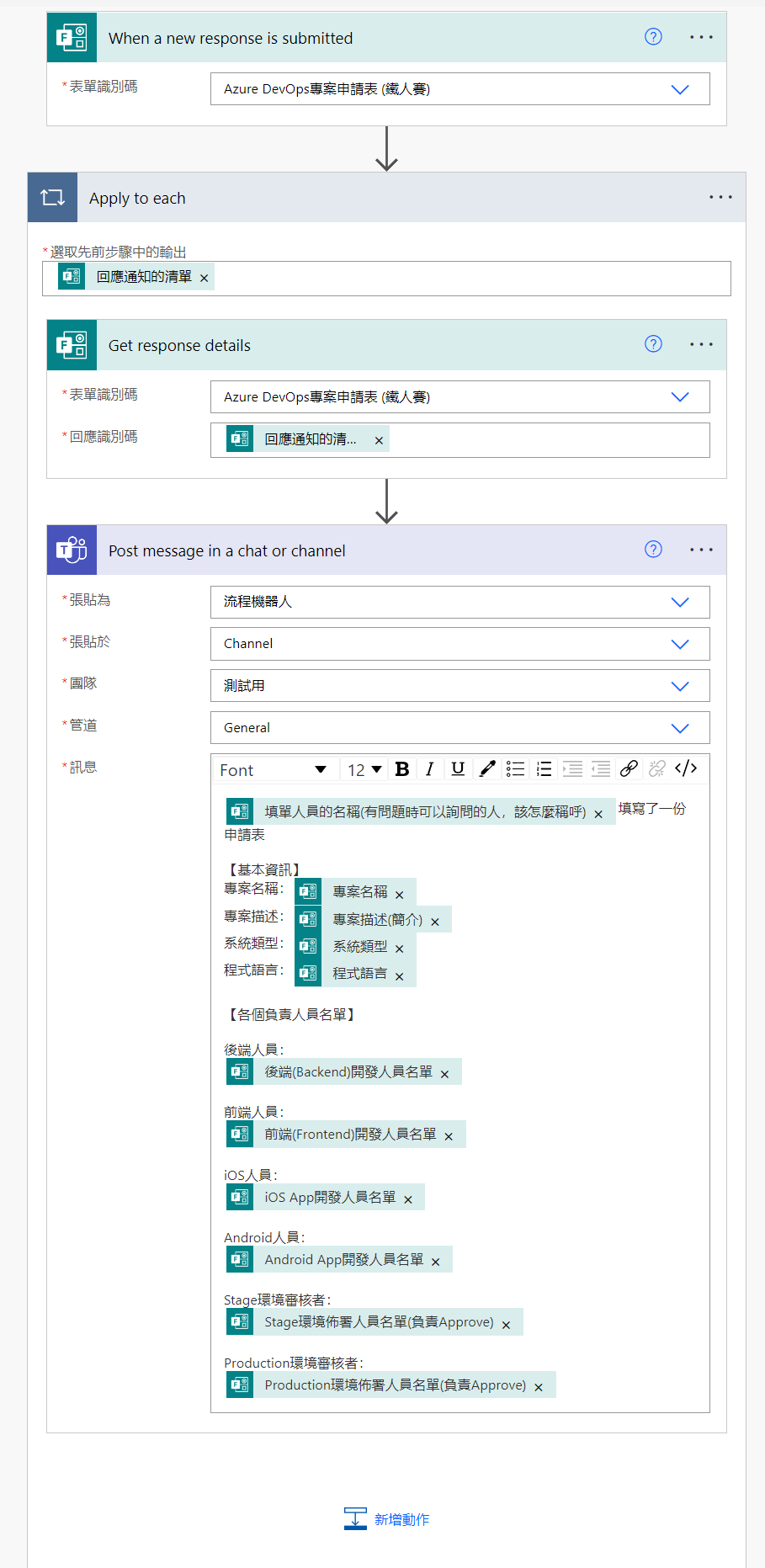Click the Stage環境審核者: label text
The height and width of the screenshot is (1568, 765).
(x=278, y=1300)
